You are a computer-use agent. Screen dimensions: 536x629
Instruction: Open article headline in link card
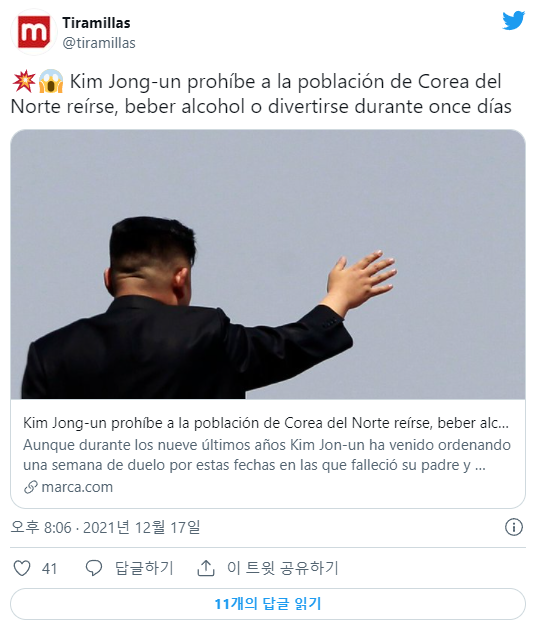tap(266, 423)
